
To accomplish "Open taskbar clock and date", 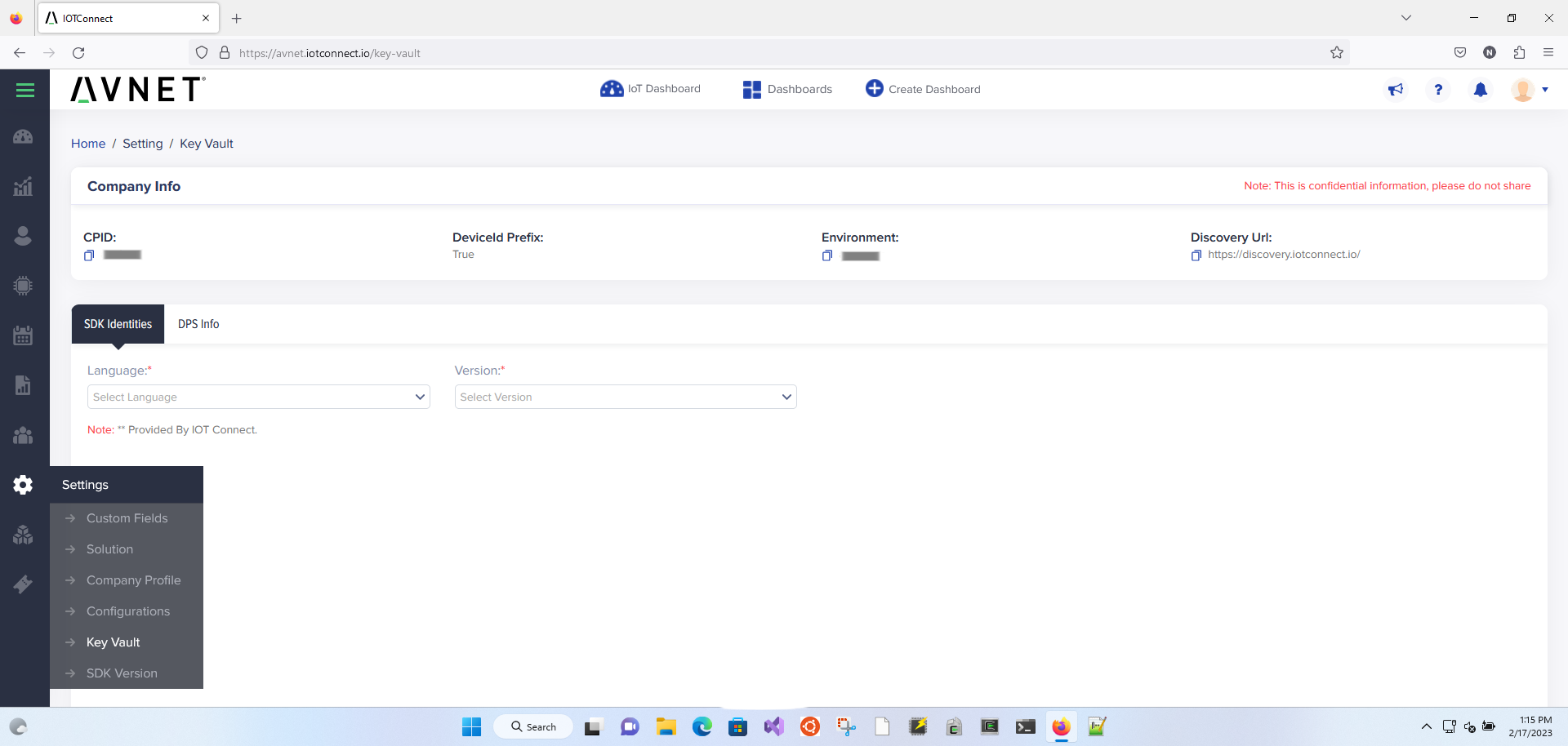I will pos(1530,726).
